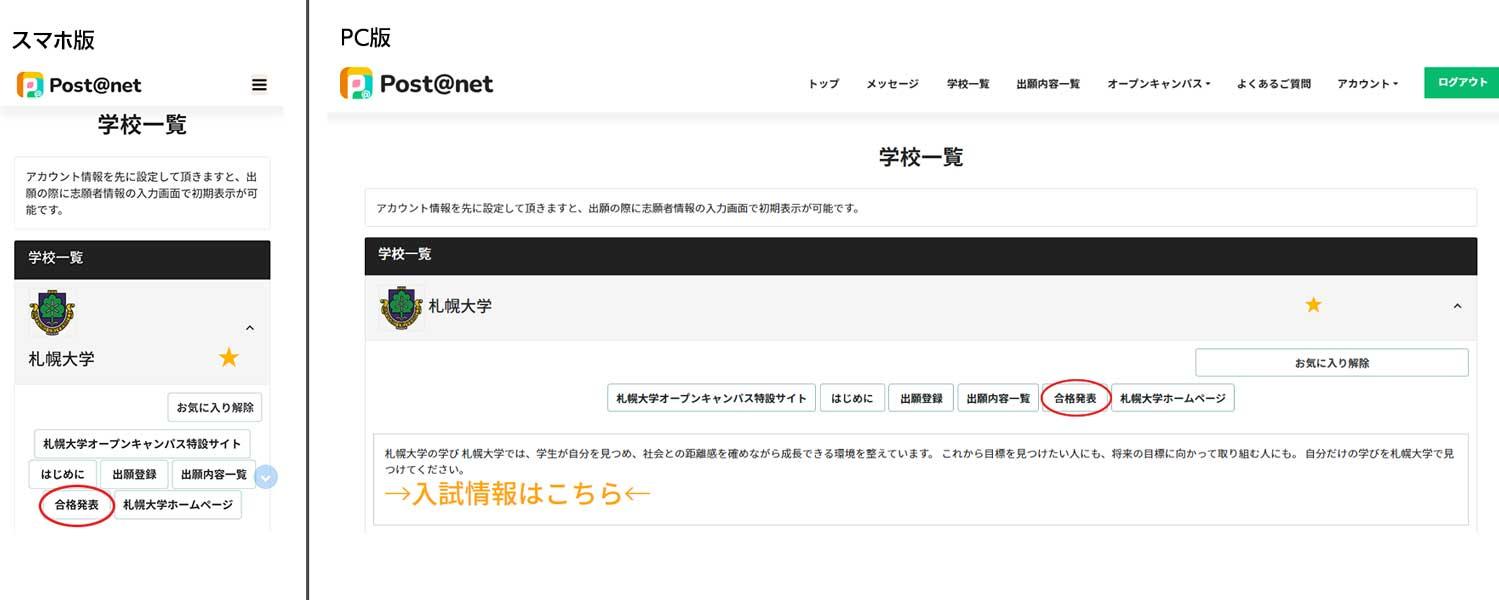Click お気に入り解除 in smartphone version
The width and height of the screenshot is (1499, 600).
tap(215, 407)
